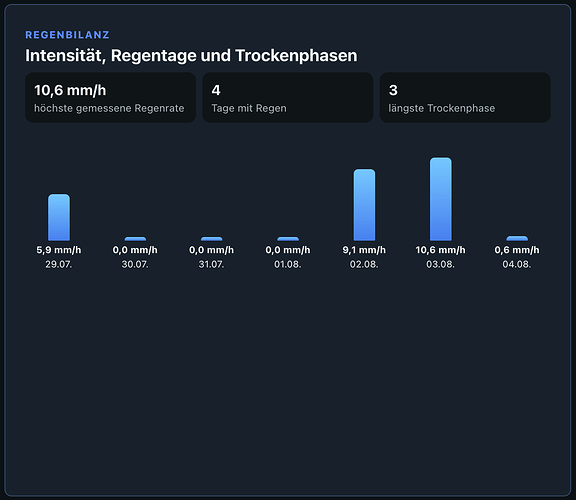This screenshot has height=500, width=576.
Task: Click the '0,0 mm/h' label above 01.08.
Action: point(288,250)
